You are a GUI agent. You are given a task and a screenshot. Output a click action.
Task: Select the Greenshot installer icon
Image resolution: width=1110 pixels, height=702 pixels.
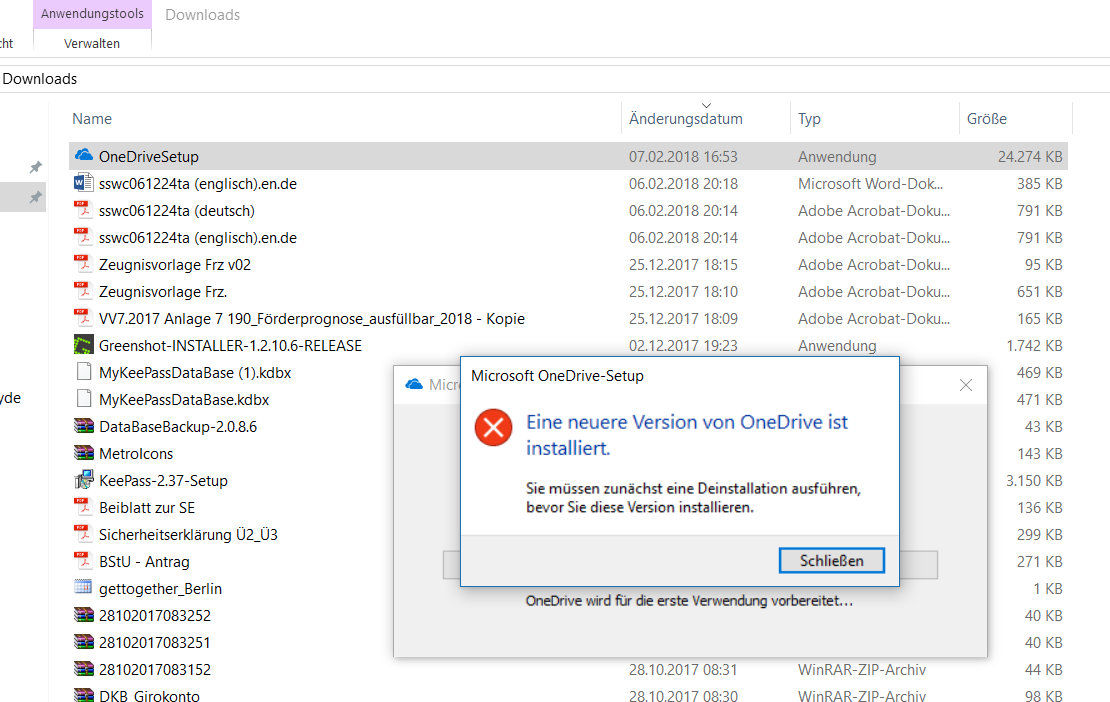84,345
